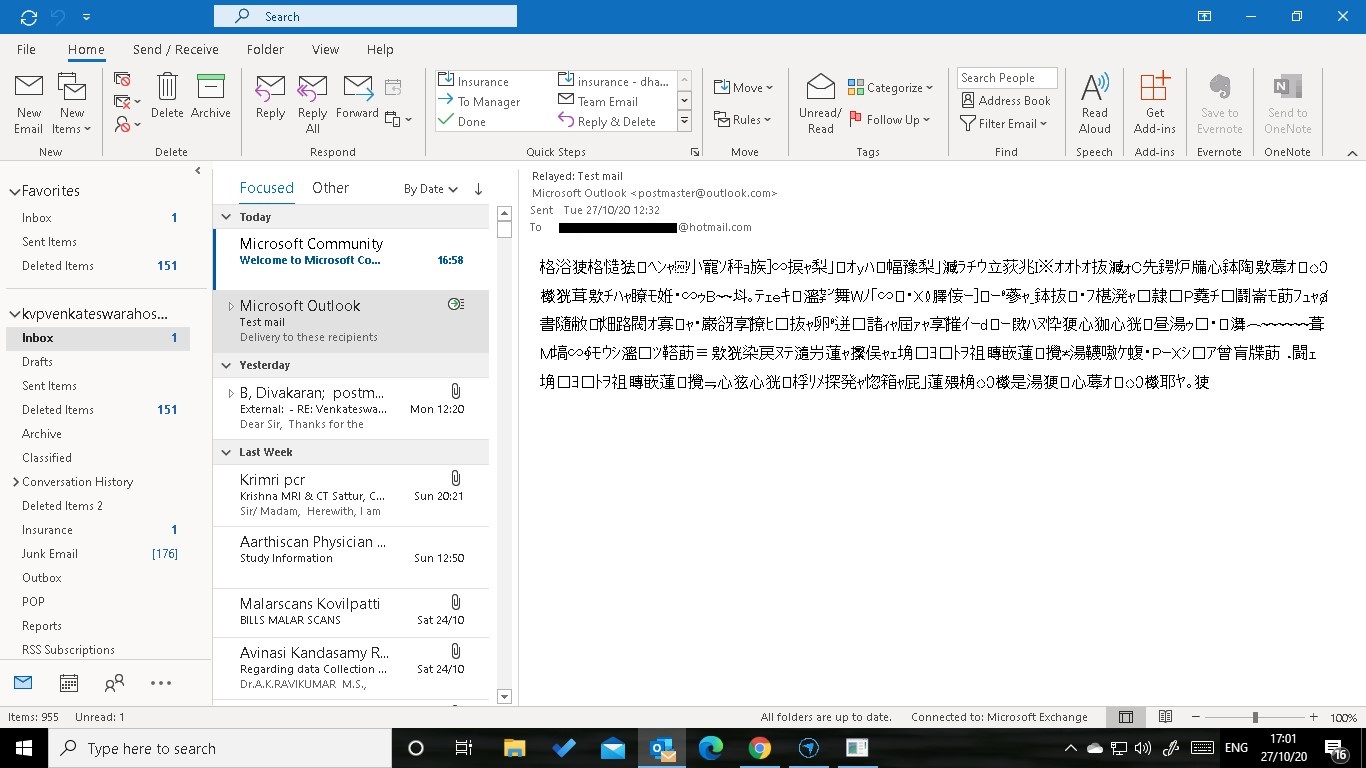Click the message list scrollbar down arrow
Screen dimensions: 1366x768
coord(504,696)
